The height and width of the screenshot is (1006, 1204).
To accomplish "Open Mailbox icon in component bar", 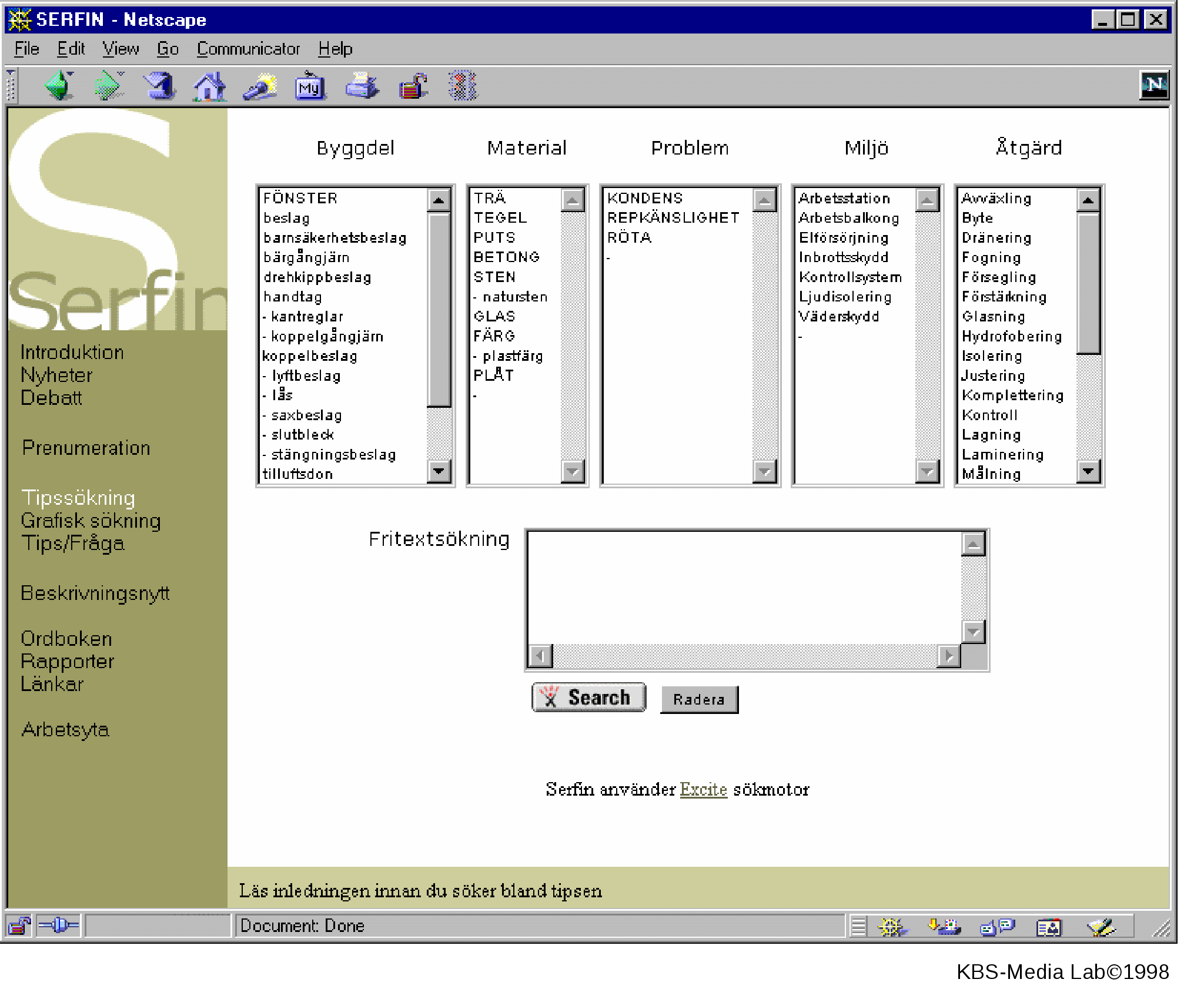I will pyautogui.click(x=944, y=927).
